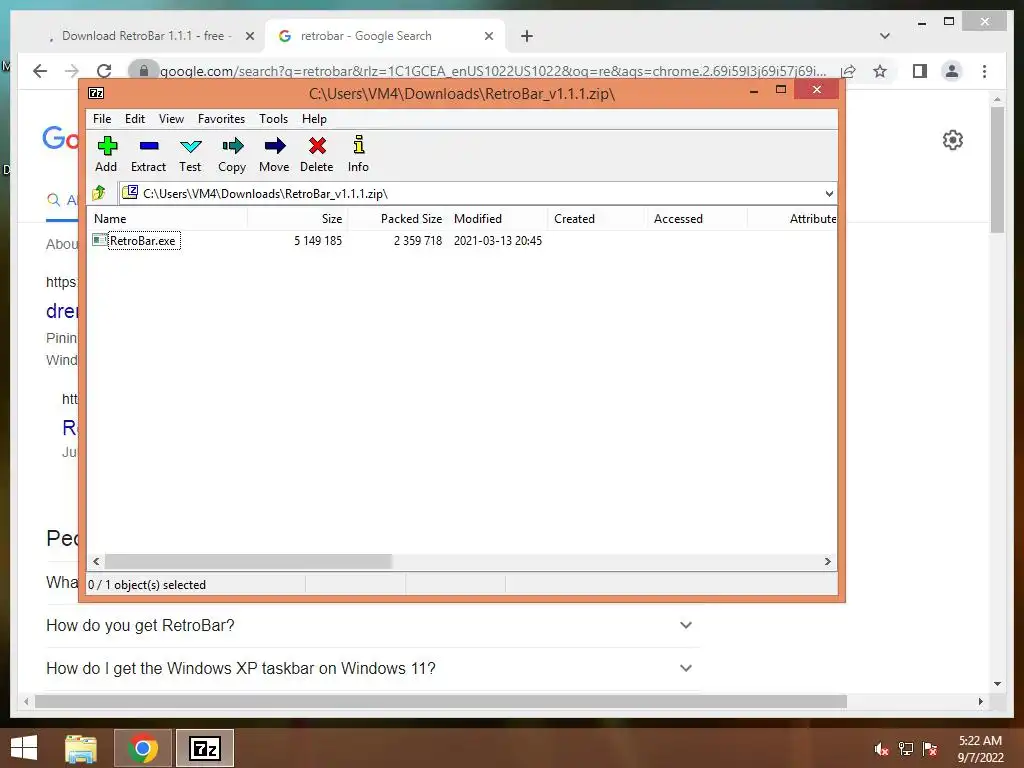Click the 7-Zip taskbar button
Screen dimensions: 1024x768
pos(204,748)
